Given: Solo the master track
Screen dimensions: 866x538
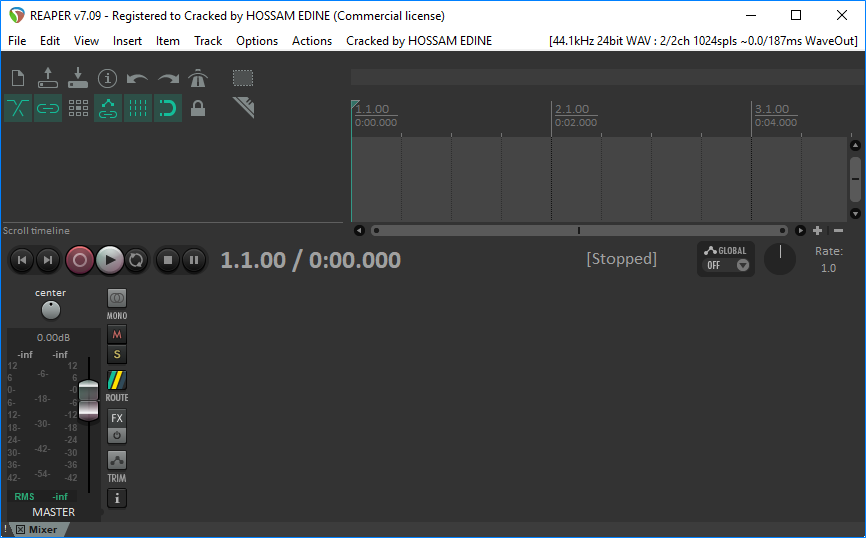Looking at the screenshot, I should 117,355.
